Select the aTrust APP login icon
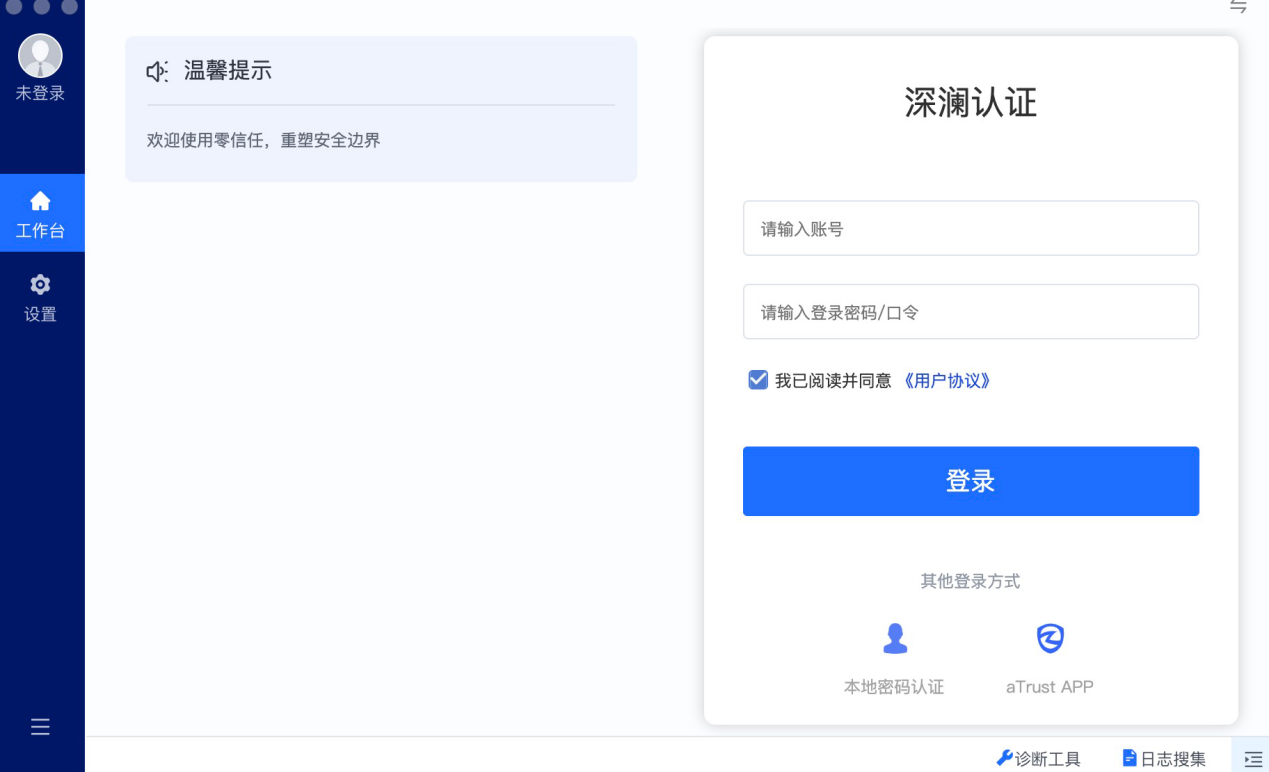1269x772 pixels. pos(1049,638)
